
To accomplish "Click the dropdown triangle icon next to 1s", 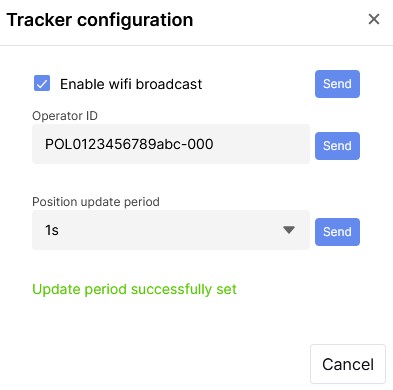I will 289,230.
